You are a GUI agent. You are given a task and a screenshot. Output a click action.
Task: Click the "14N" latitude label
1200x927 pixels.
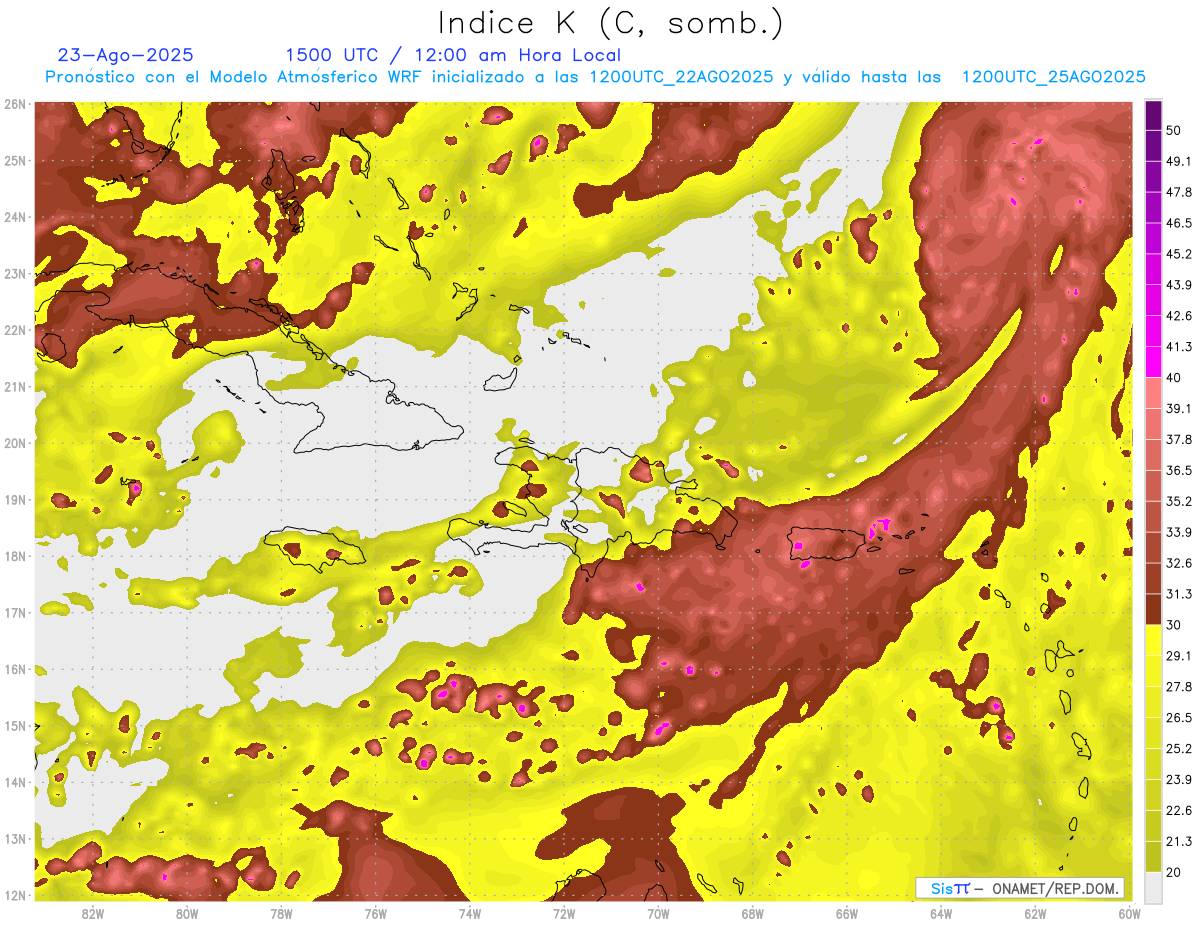[x=15, y=782]
